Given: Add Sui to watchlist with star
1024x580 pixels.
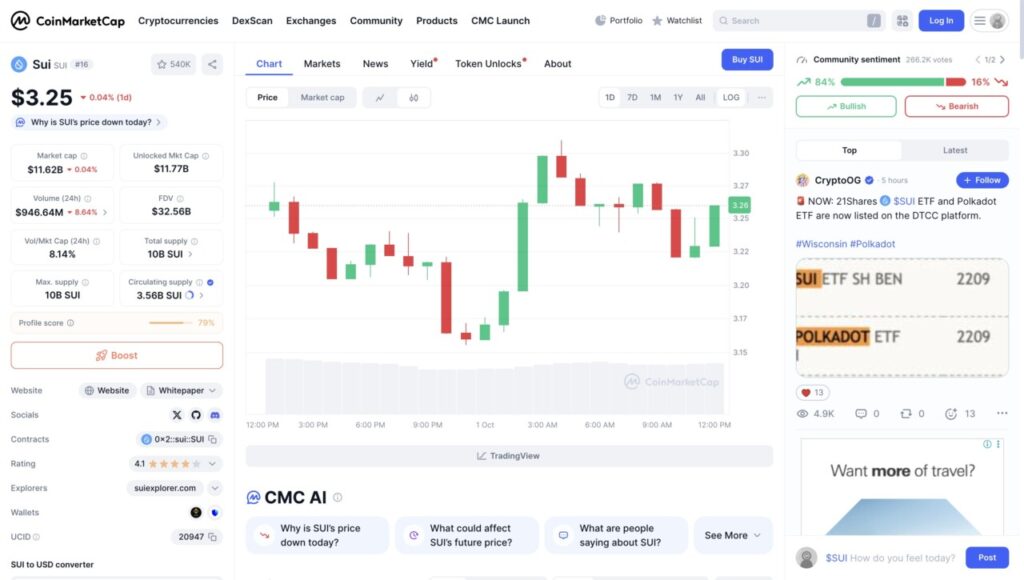Looking at the screenshot, I should coord(174,64).
